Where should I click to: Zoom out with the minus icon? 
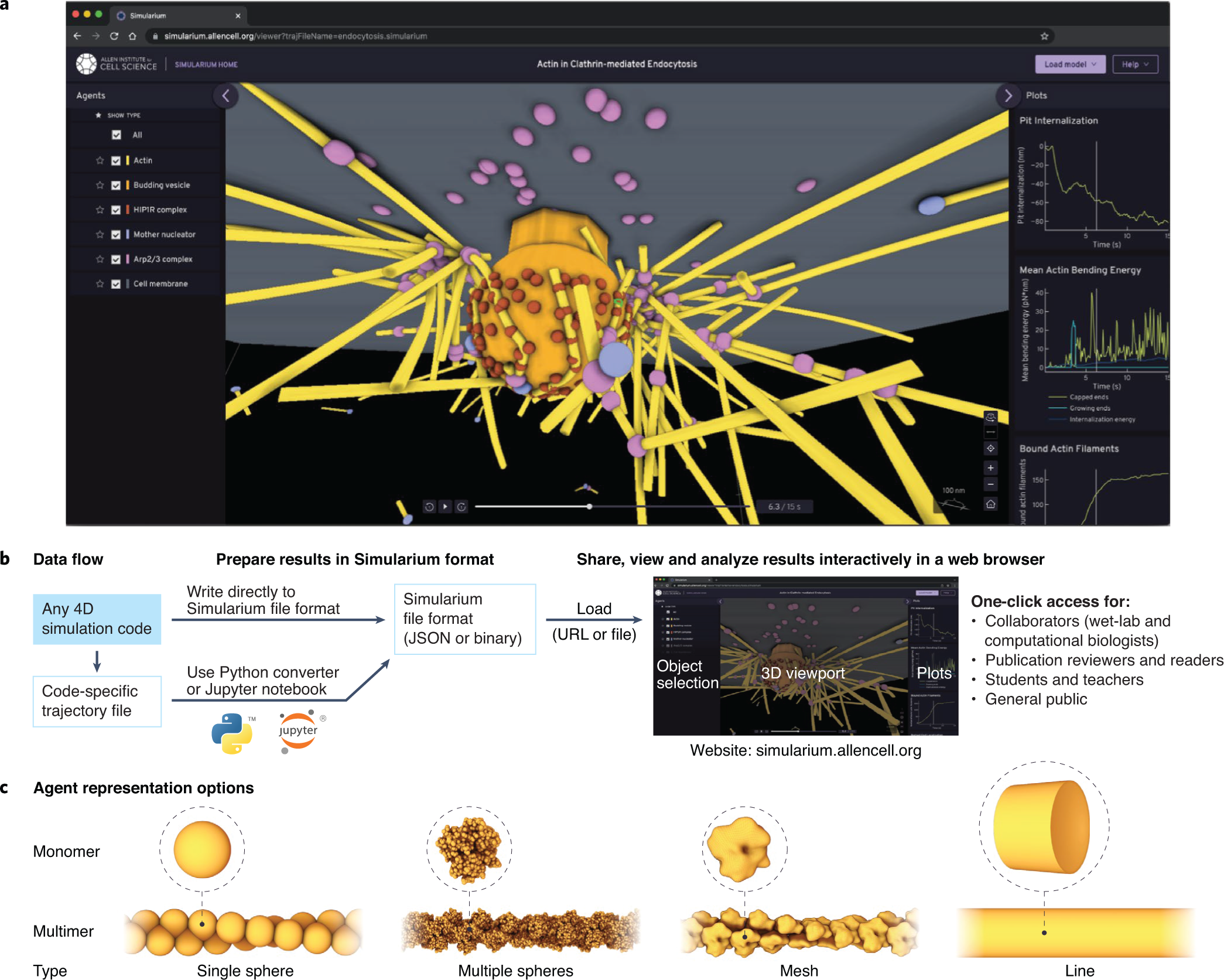pyautogui.click(x=990, y=484)
